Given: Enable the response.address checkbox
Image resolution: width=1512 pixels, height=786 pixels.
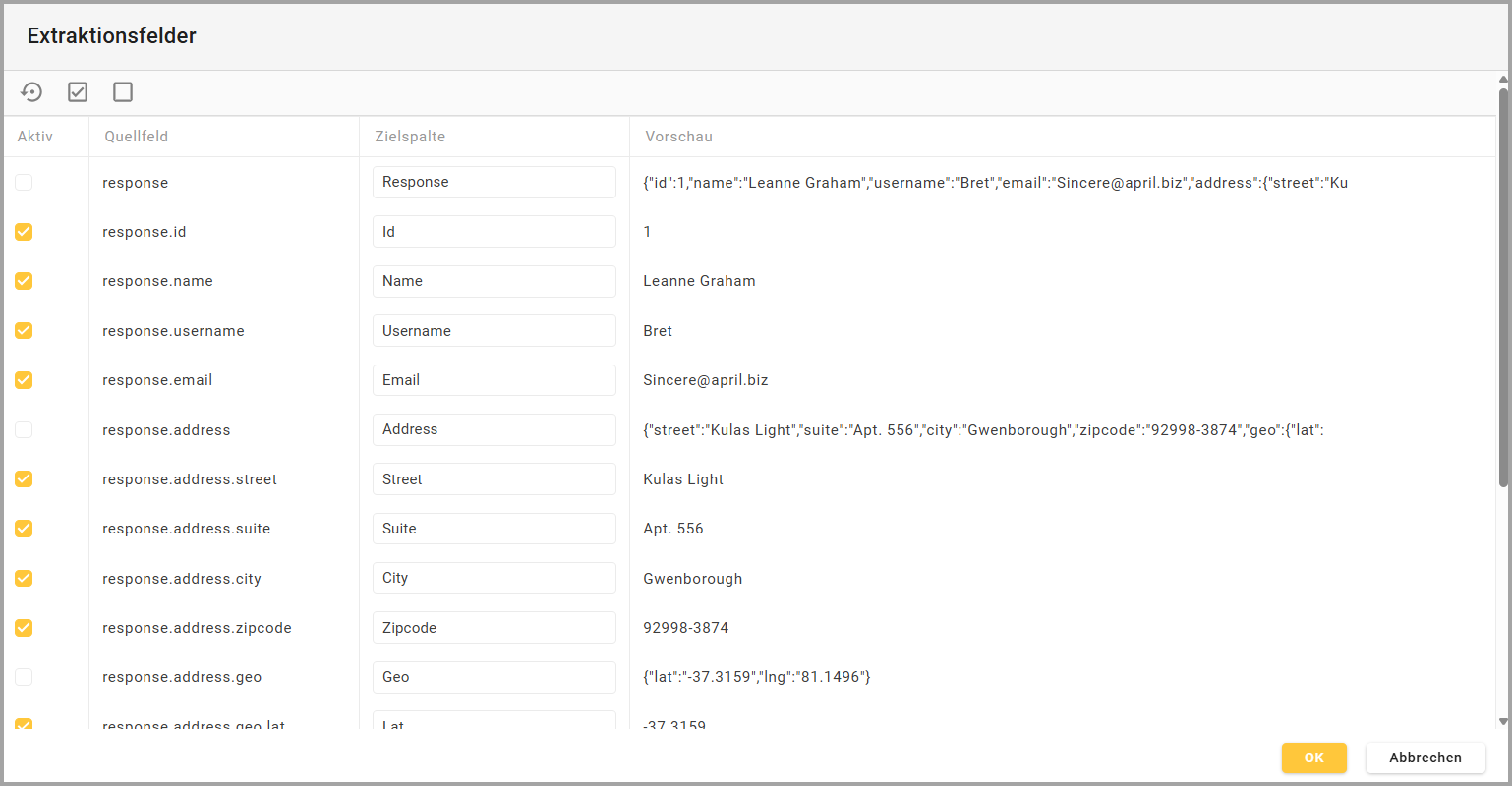Looking at the screenshot, I should (x=24, y=430).
